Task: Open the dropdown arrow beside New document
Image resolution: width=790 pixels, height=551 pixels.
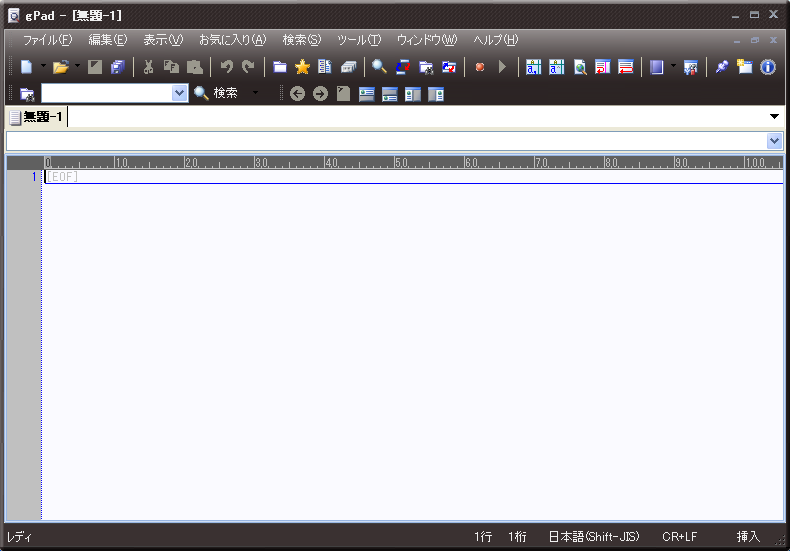Action: [43, 67]
